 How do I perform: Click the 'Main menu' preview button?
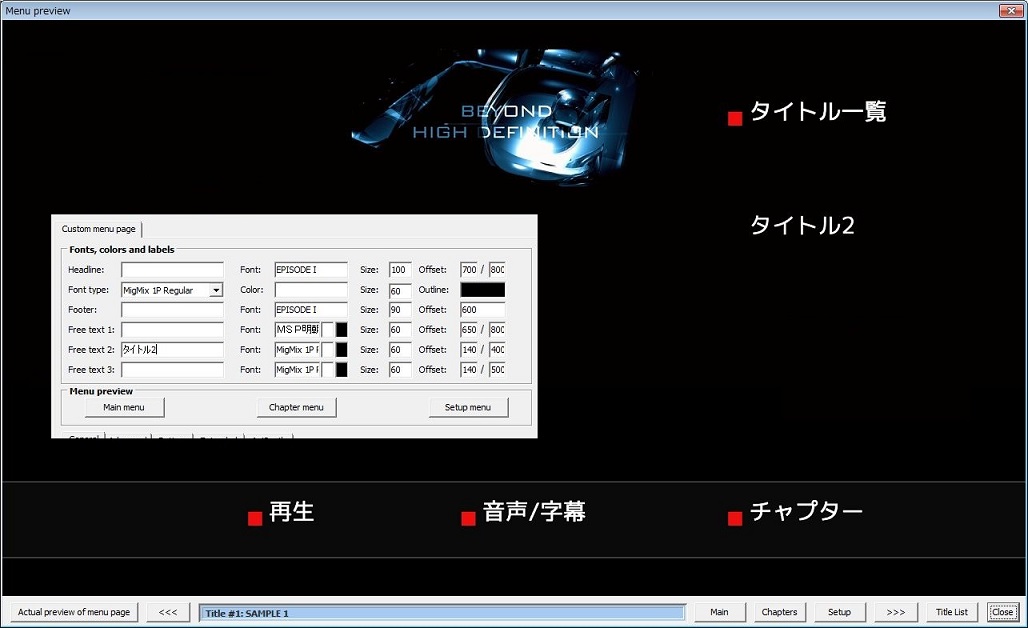pos(124,407)
